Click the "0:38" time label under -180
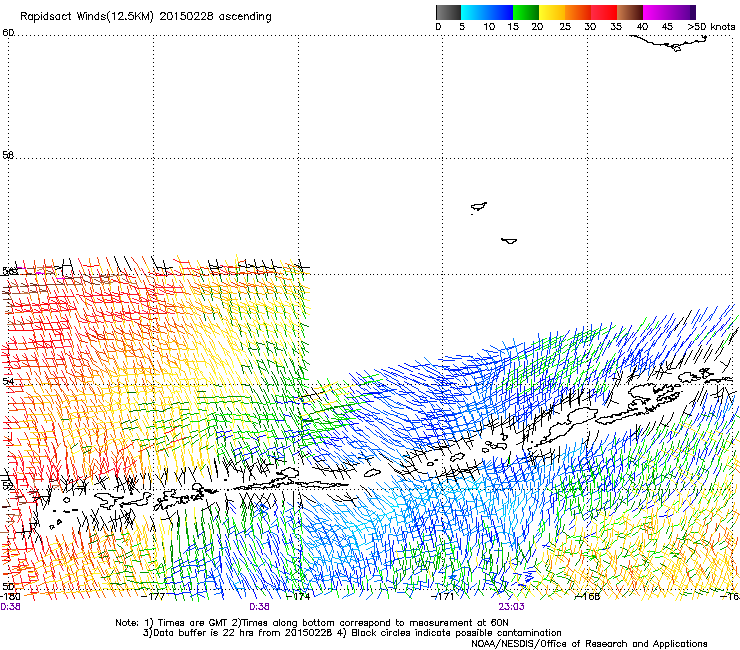 tap(10, 607)
